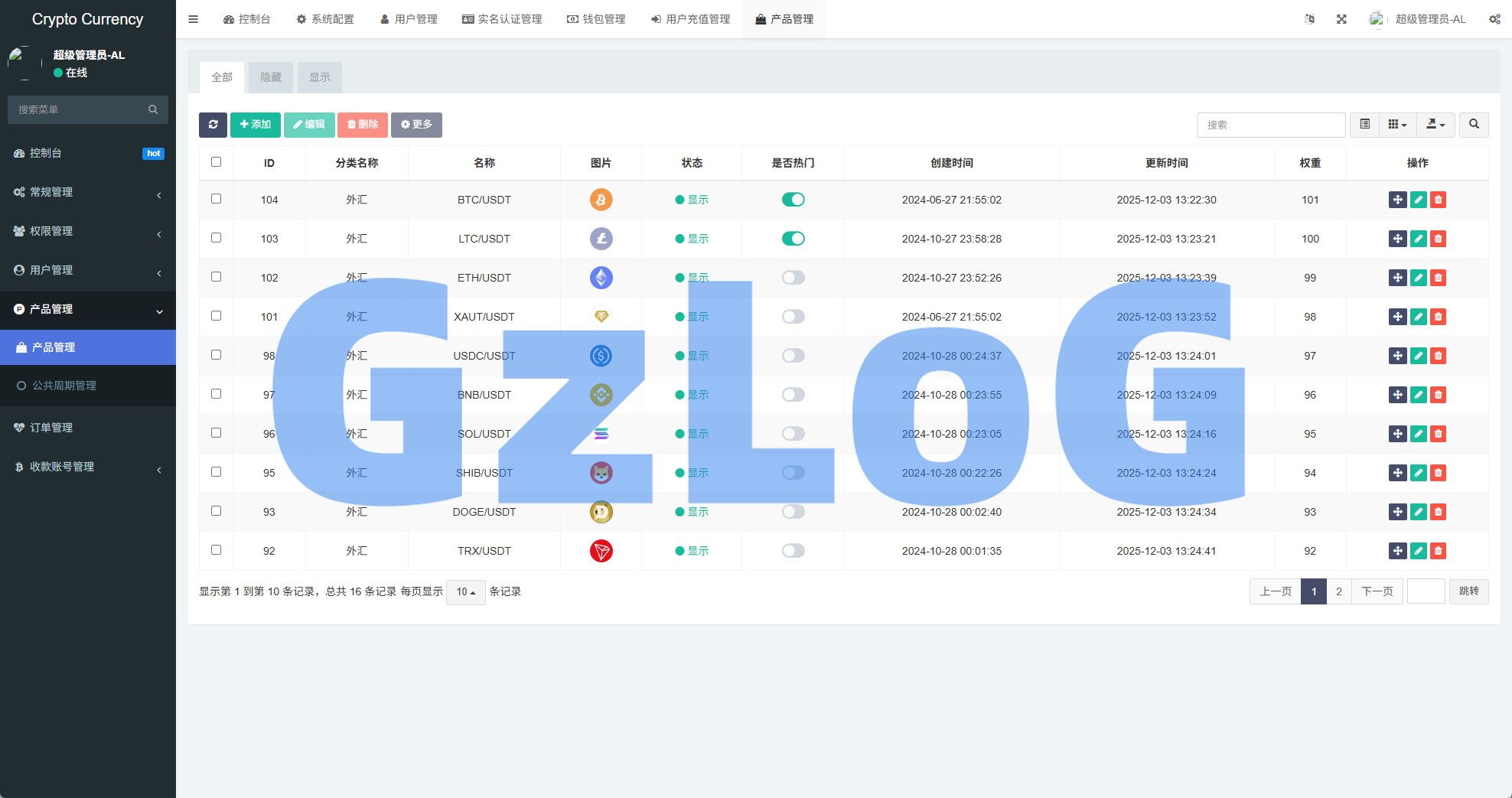Check the checkbox for SOL/USDT row
Screen dimensions: 1512x798
click(216, 433)
